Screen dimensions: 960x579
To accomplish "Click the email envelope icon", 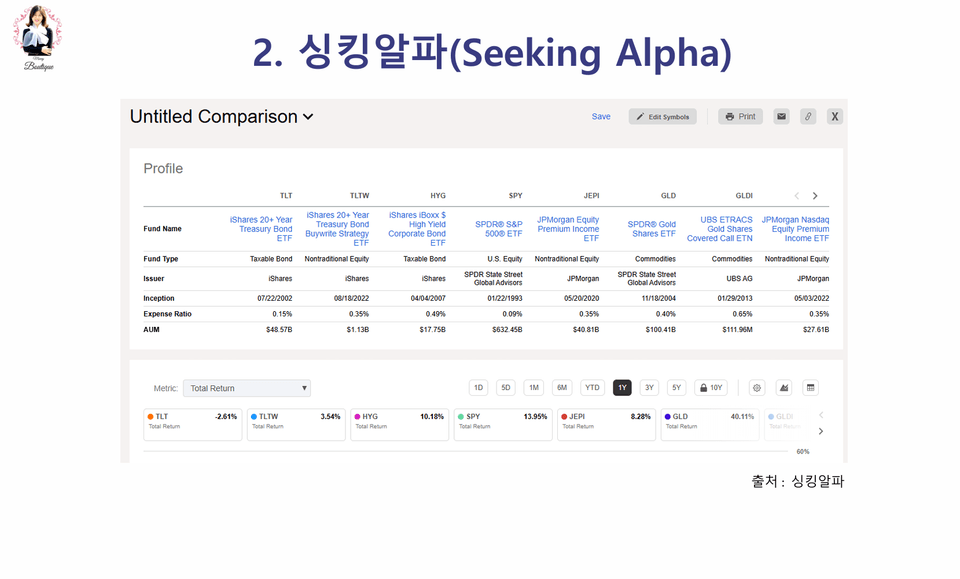I will pos(781,116).
